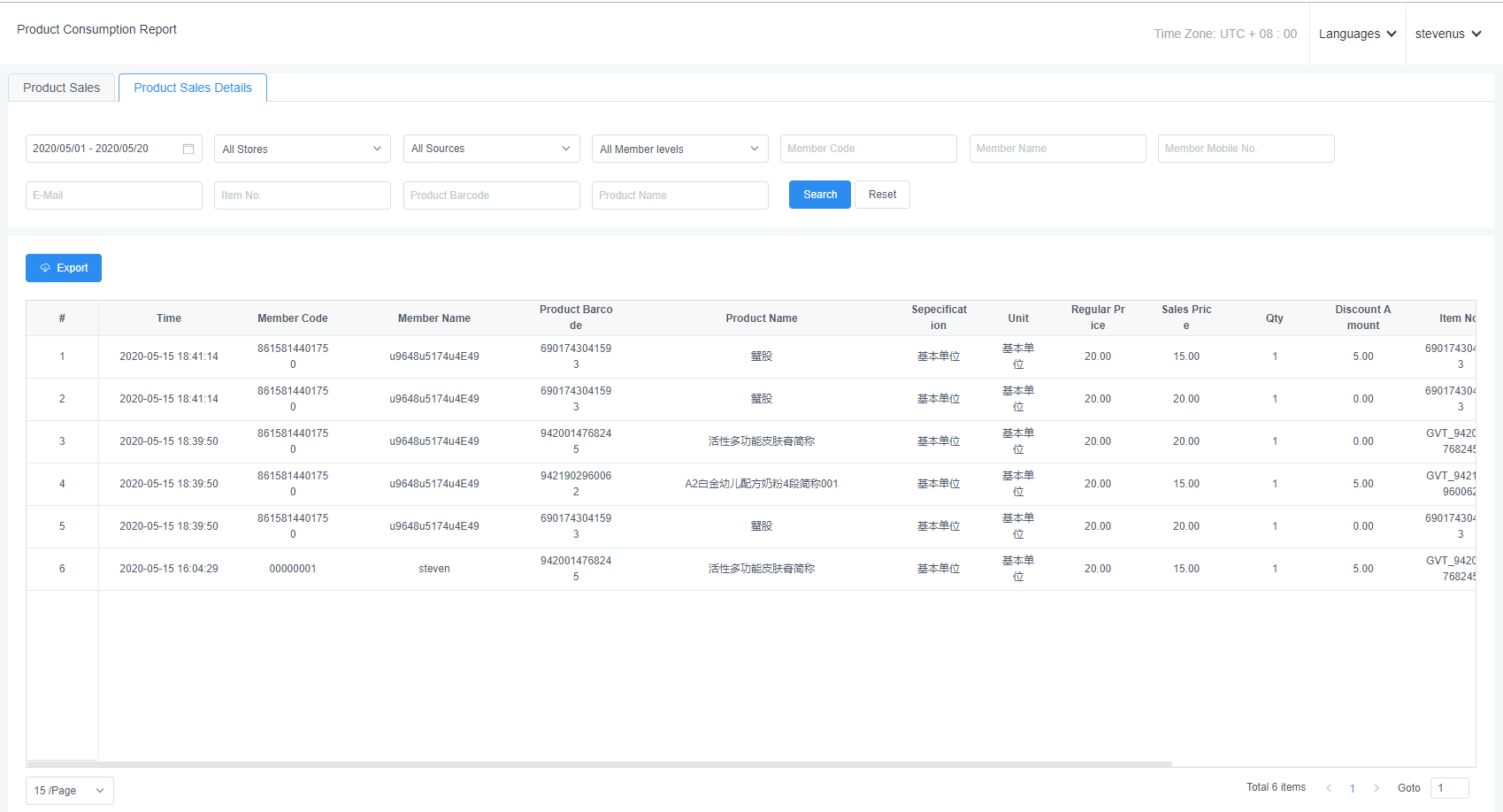The height and width of the screenshot is (812, 1503).
Task: Click the Product Barcode search field
Action: point(491,195)
